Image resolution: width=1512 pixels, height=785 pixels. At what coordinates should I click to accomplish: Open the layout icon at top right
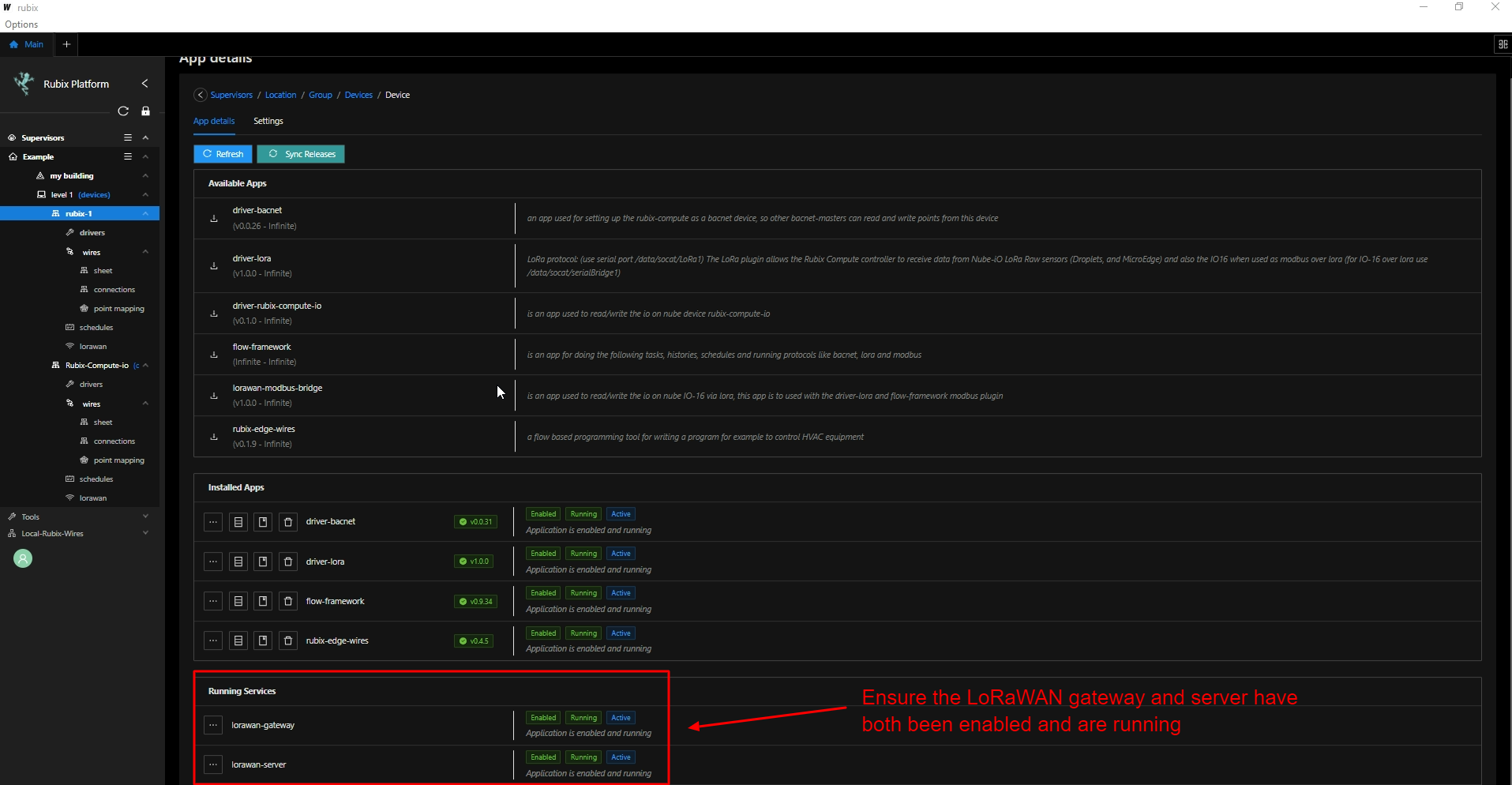point(1503,44)
